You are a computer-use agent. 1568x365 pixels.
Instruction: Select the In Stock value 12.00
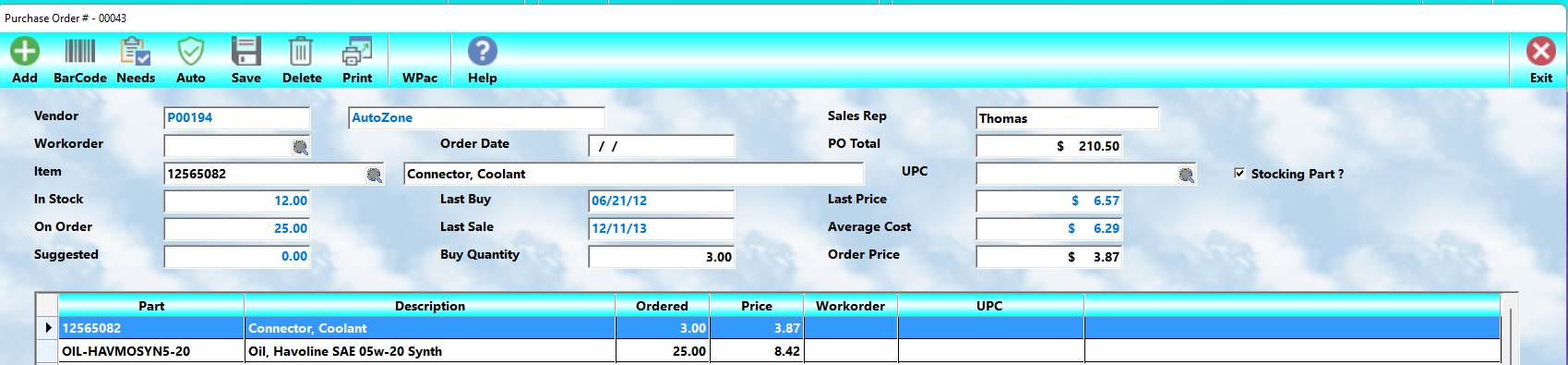pos(237,201)
